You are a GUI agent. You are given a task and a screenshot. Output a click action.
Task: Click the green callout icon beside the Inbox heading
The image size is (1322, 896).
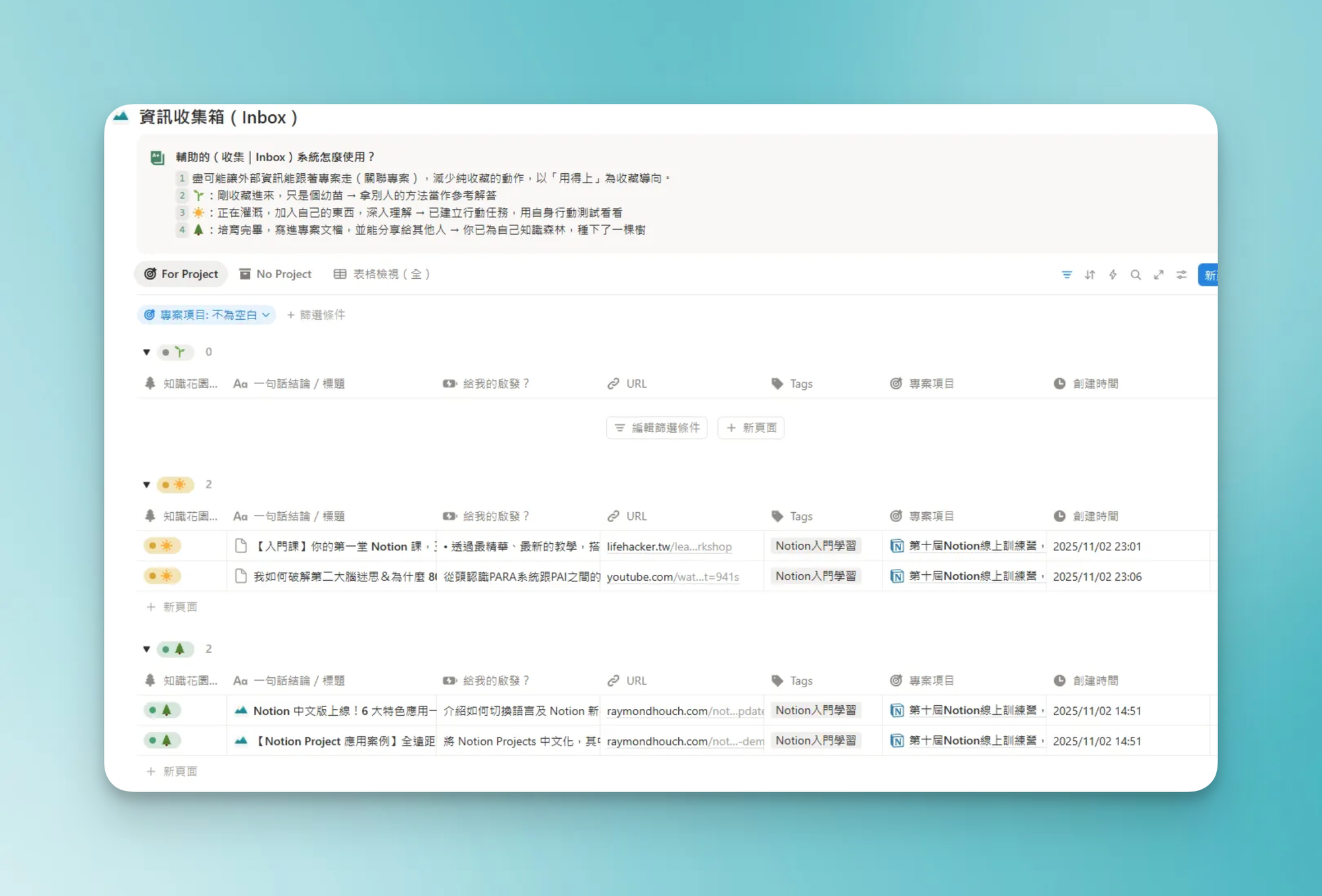(157, 157)
